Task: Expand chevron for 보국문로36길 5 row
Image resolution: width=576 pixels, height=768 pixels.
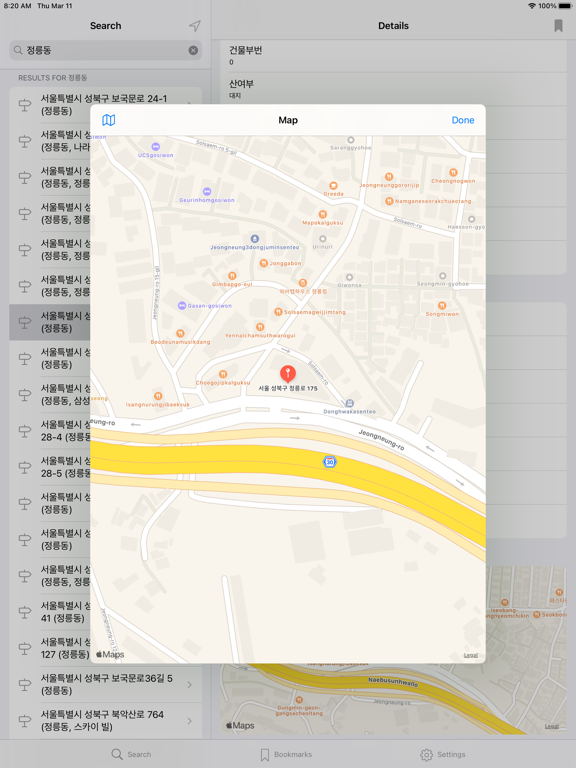Action: 190,685
